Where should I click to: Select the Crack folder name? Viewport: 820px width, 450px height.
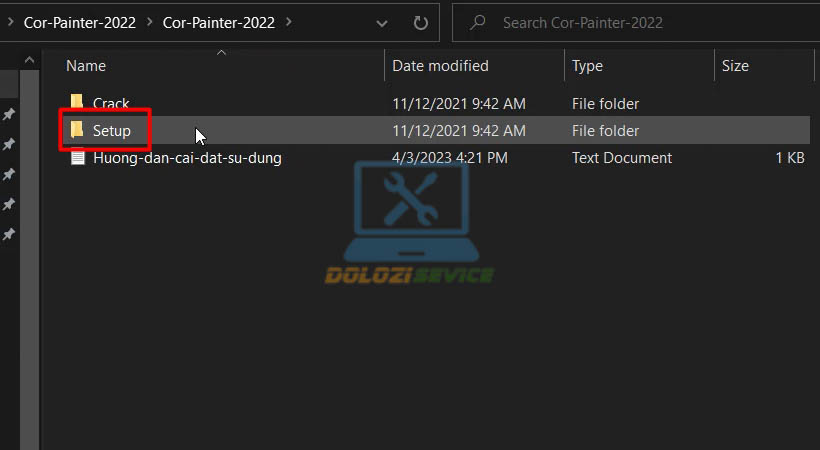point(111,103)
